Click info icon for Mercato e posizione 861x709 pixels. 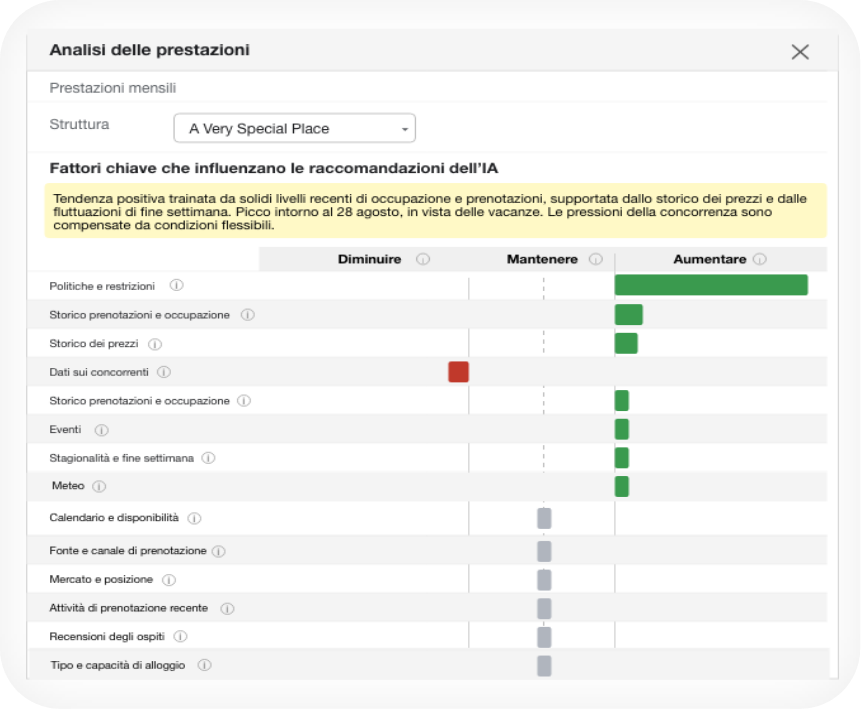[169, 580]
